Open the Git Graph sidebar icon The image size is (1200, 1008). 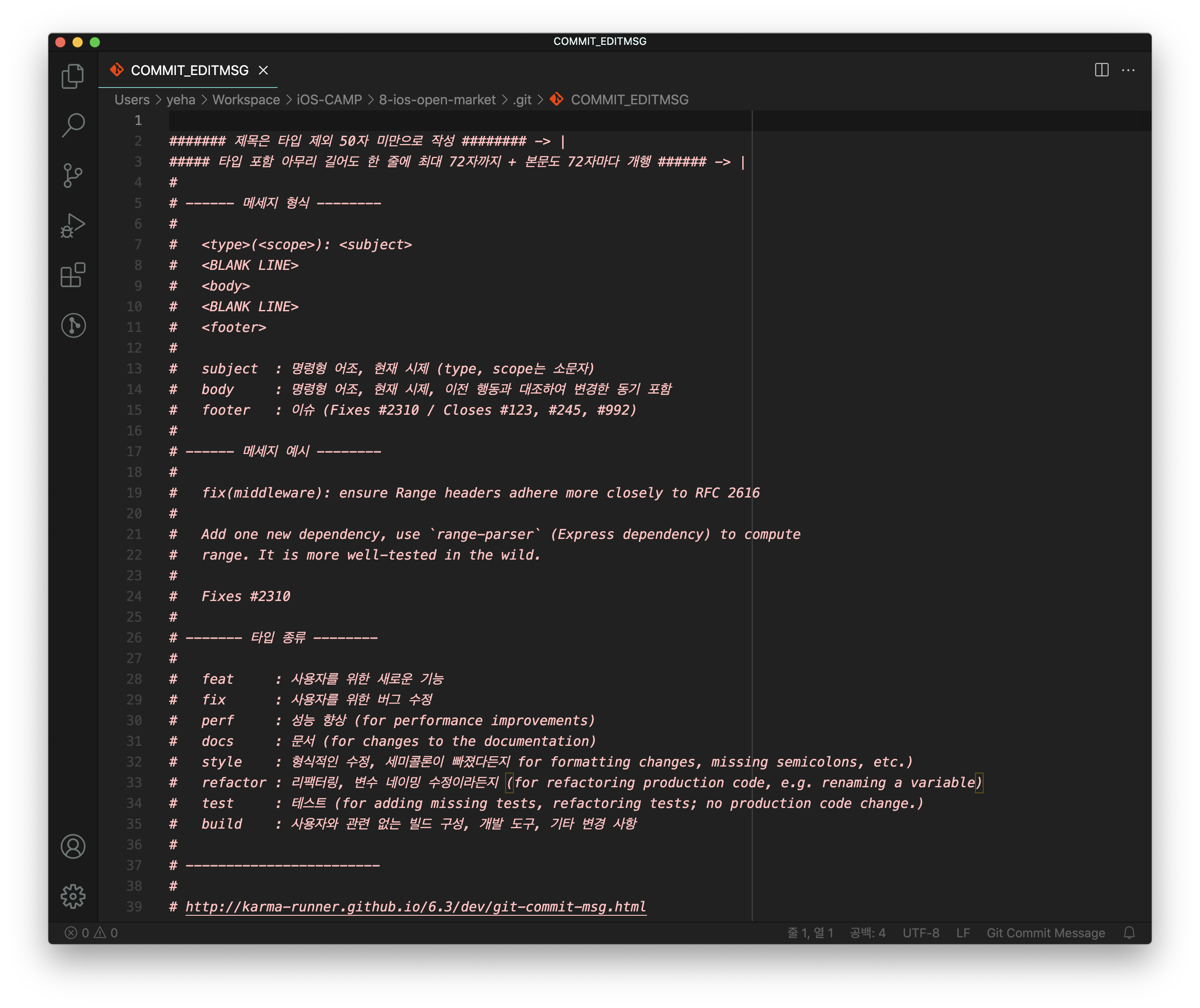point(72,325)
